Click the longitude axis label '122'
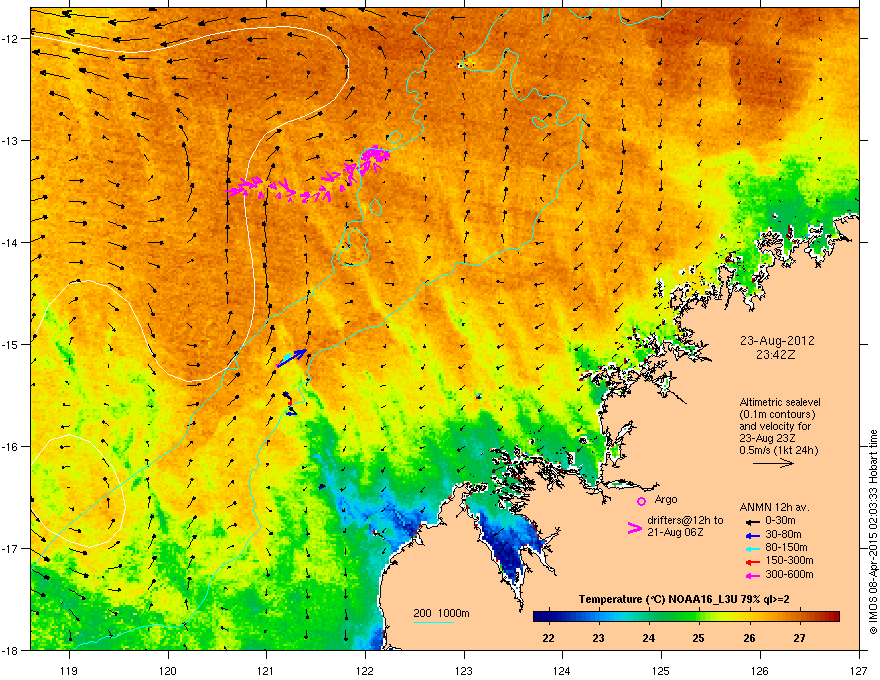The image size is (880, 680). [x=365, y=670]
